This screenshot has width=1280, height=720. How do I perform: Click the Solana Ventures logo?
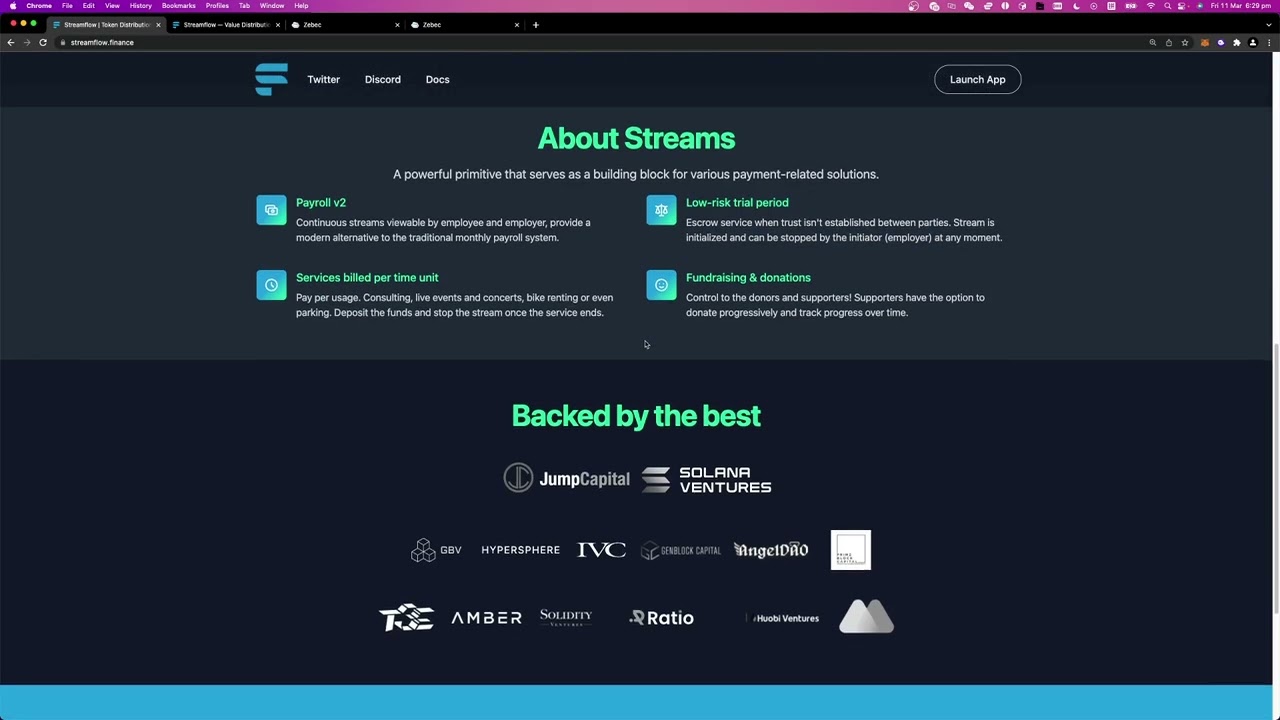tap(706, 480)
